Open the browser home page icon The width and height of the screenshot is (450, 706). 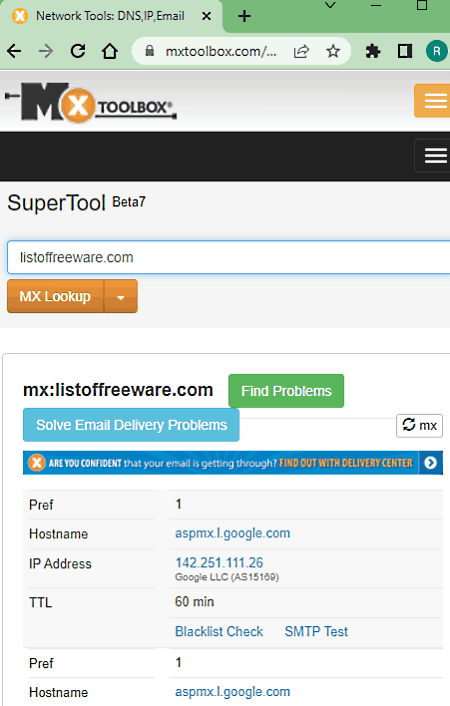[110, 51]
